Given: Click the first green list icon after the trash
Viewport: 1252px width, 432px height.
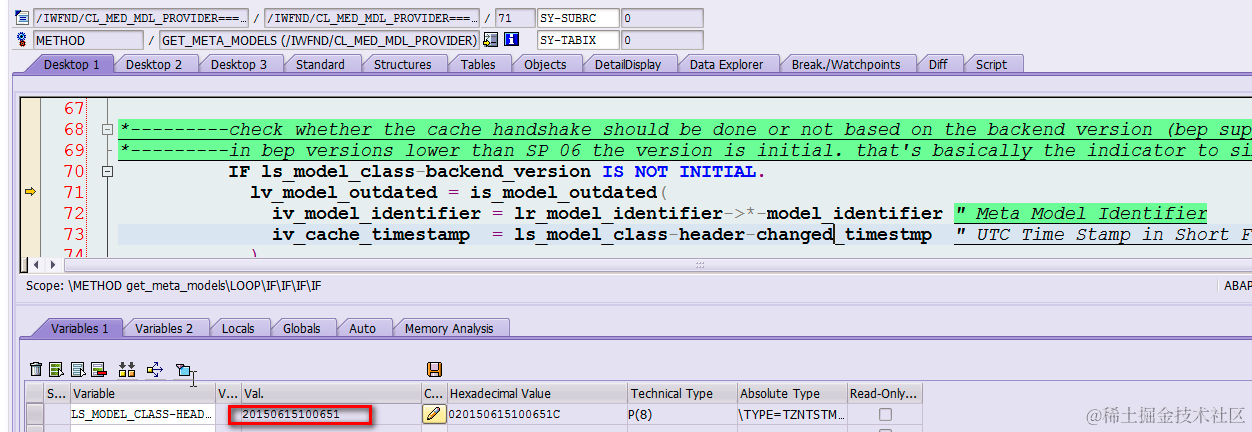Looking at the screenshot, I should pyautogui.click(x=56, y=369).
